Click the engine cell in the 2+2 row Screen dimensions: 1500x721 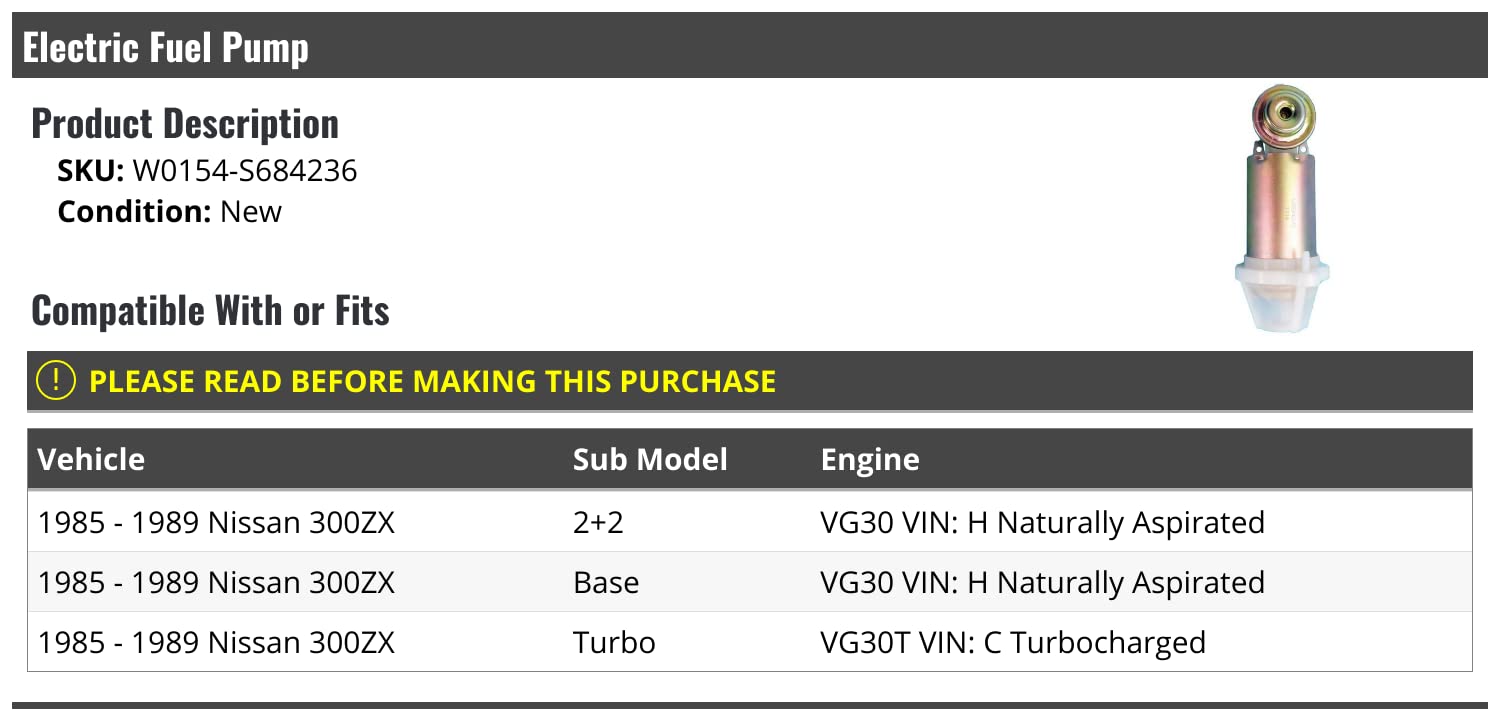[1042, 522]
